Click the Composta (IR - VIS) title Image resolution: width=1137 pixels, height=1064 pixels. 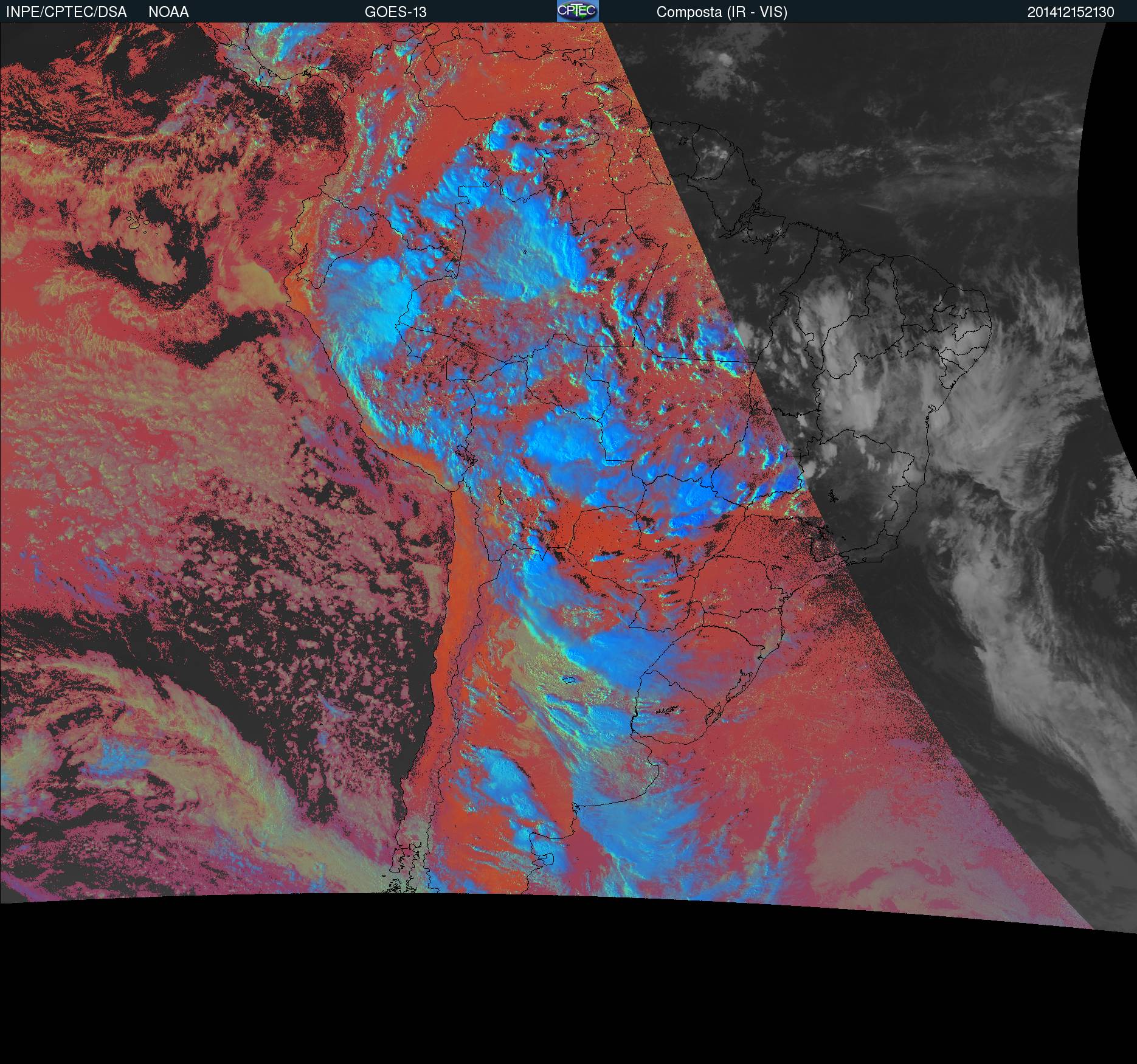722,12
